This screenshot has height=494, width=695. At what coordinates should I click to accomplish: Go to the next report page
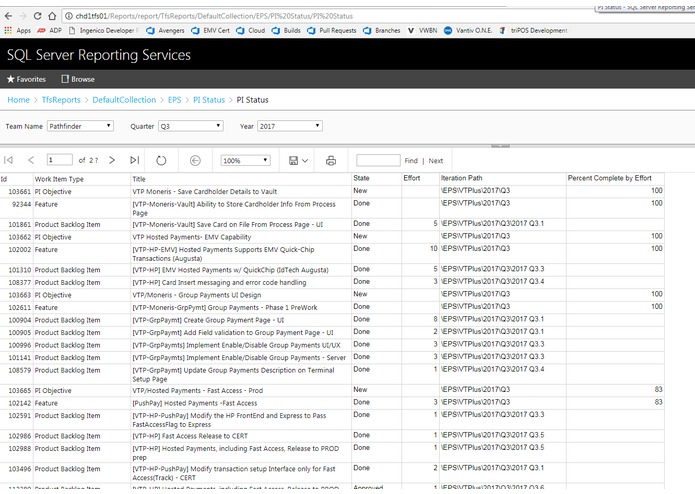(112, 160)
